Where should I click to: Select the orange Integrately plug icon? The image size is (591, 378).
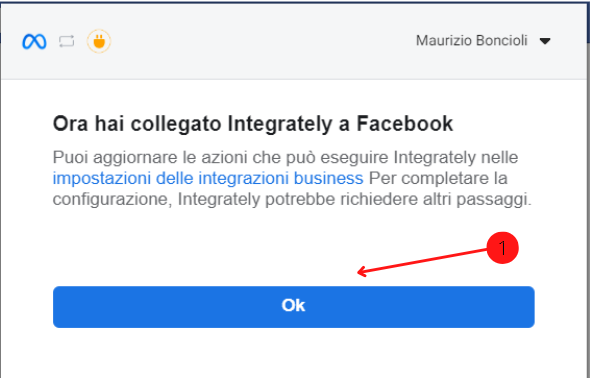click(99, 41)
